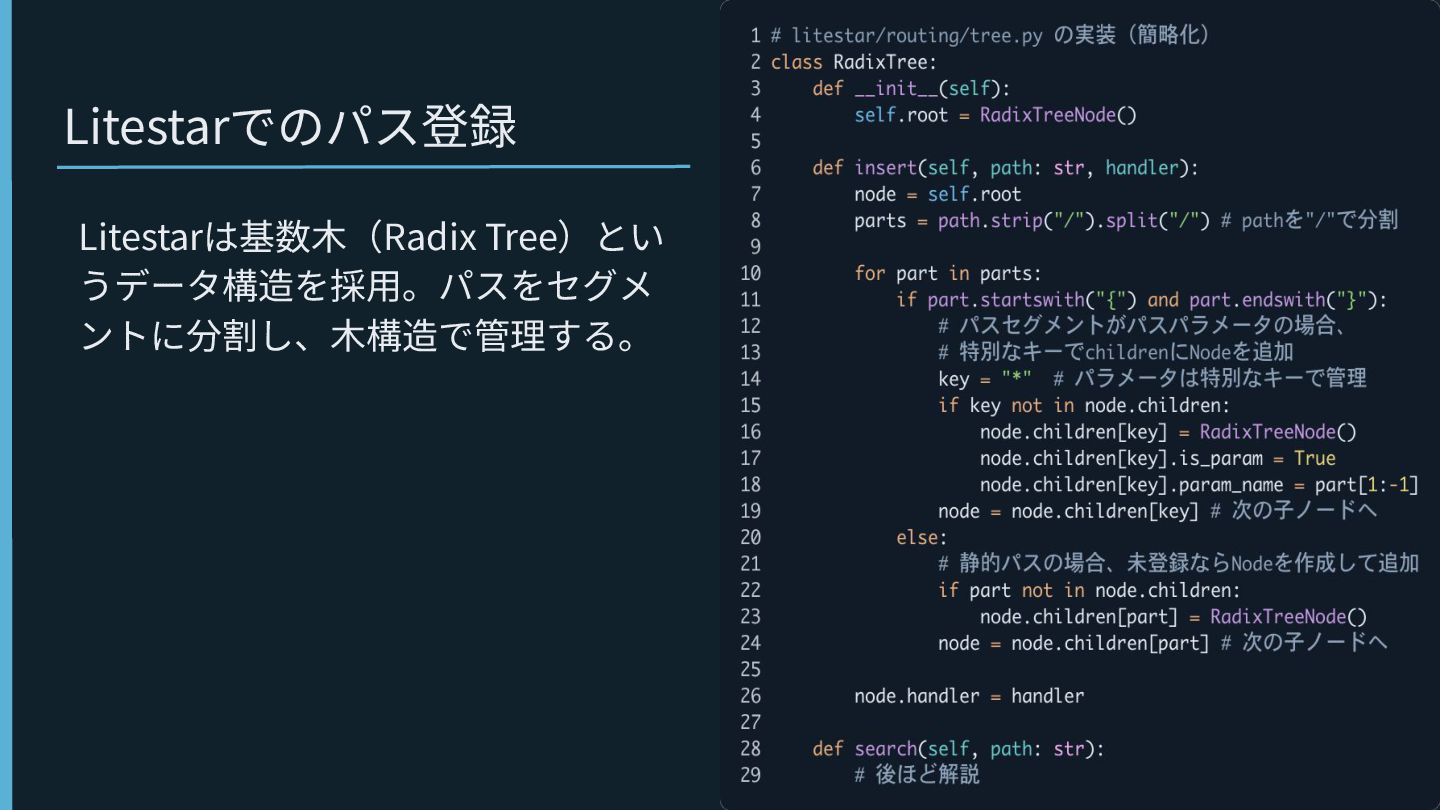Image resolution: width=1440 pixels, height=810 pixels.
Task: Click the line 'node = node.children[part]'
Action: tap(1073, 643)
